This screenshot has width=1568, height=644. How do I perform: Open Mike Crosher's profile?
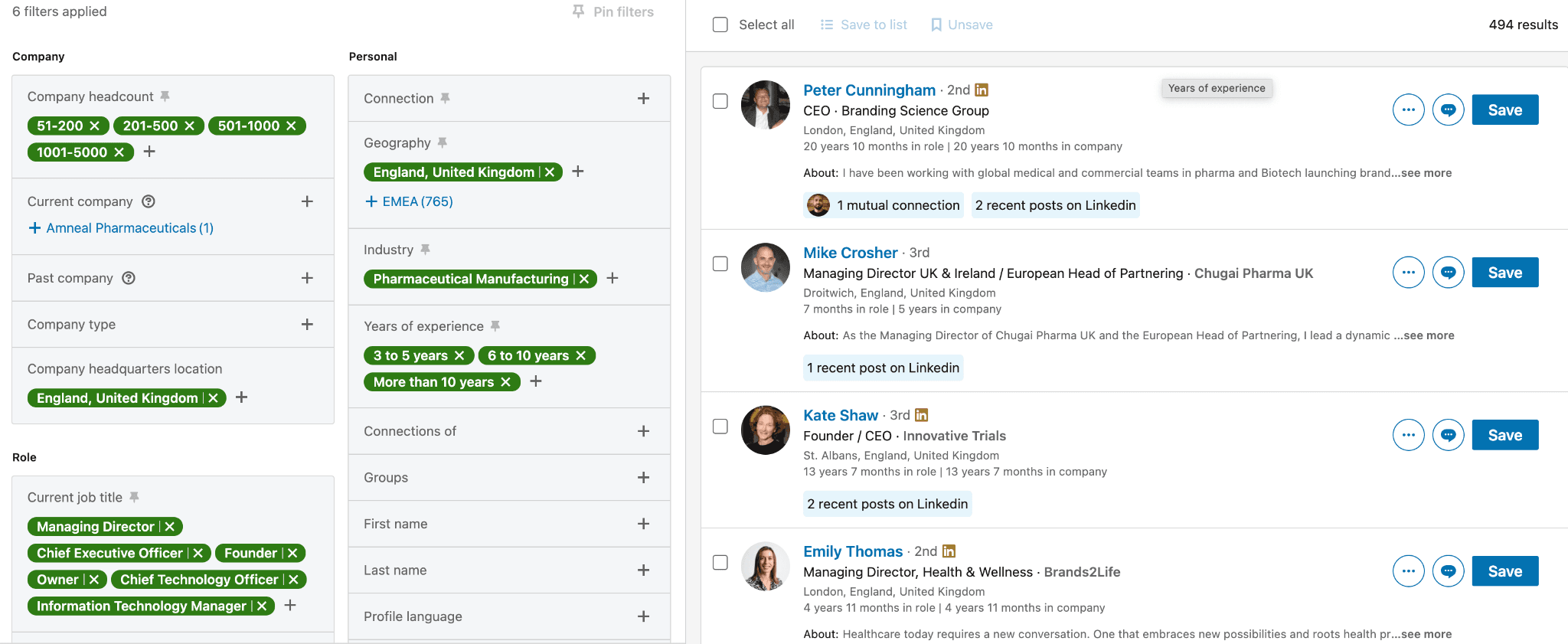click(850, 253)
